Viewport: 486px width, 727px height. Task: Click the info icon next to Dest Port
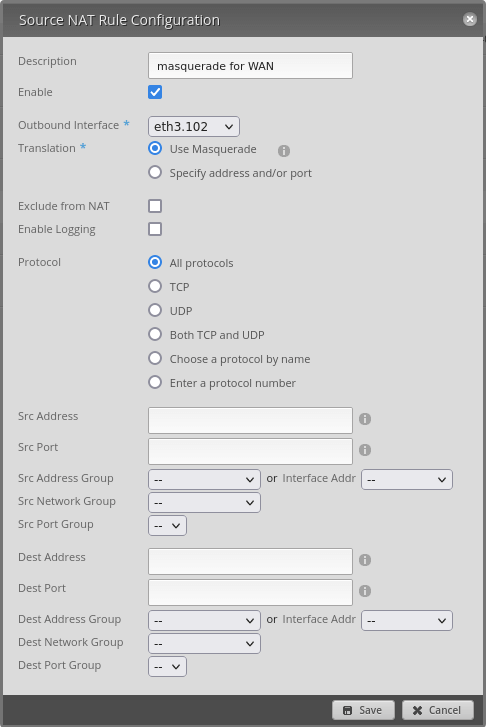tap(365, 591)
